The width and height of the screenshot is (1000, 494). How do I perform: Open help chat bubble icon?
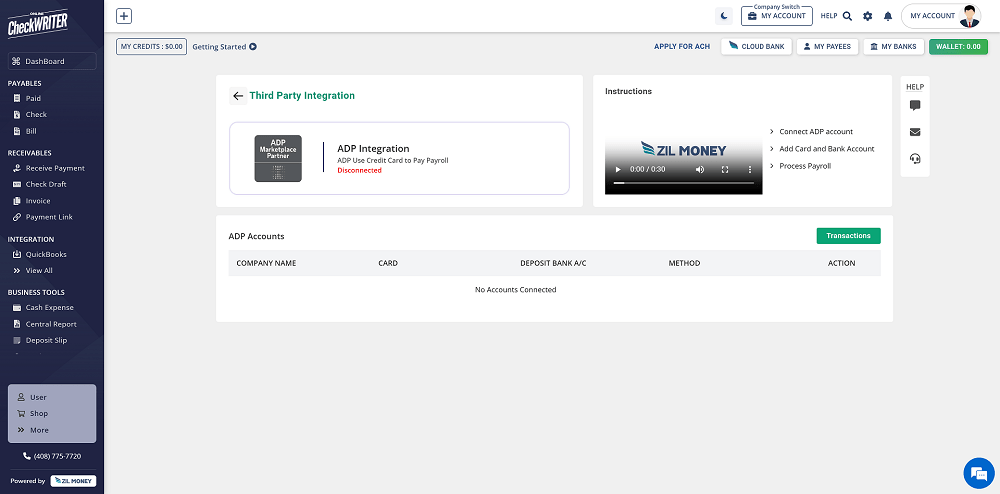click(x=915, y=106)
